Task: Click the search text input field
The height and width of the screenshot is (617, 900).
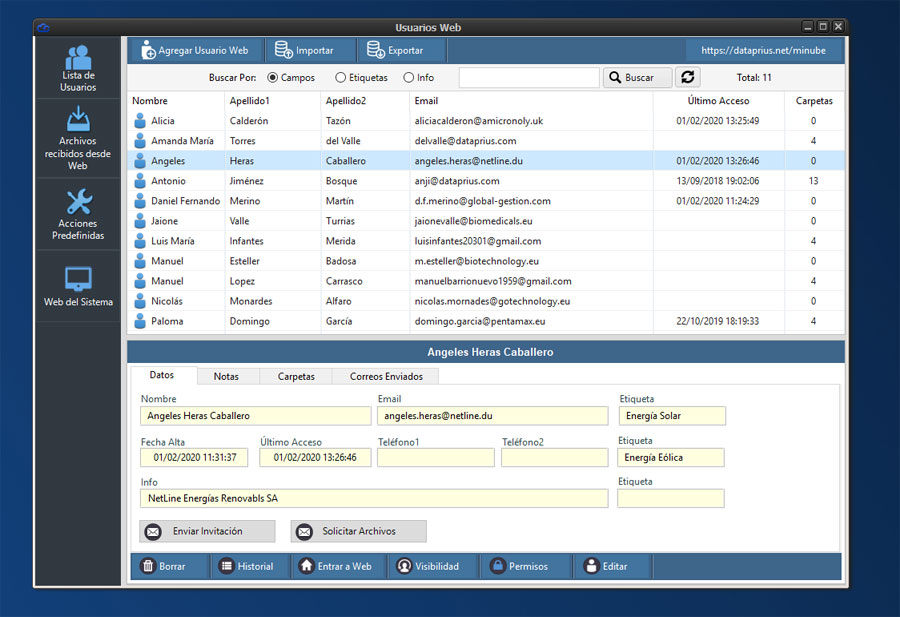Action: 529,77
